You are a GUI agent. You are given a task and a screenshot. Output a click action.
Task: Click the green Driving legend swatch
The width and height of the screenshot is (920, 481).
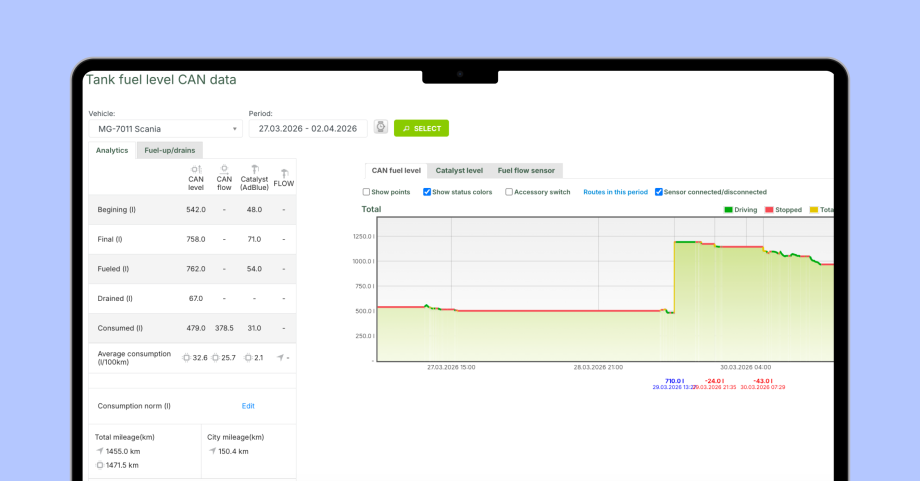[728, 210]
